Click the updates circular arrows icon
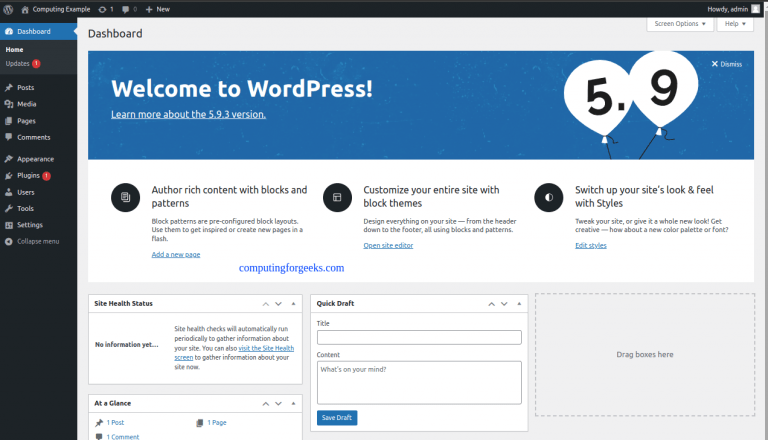This screenshot has width=768, height=440. [x=102, y=9]
